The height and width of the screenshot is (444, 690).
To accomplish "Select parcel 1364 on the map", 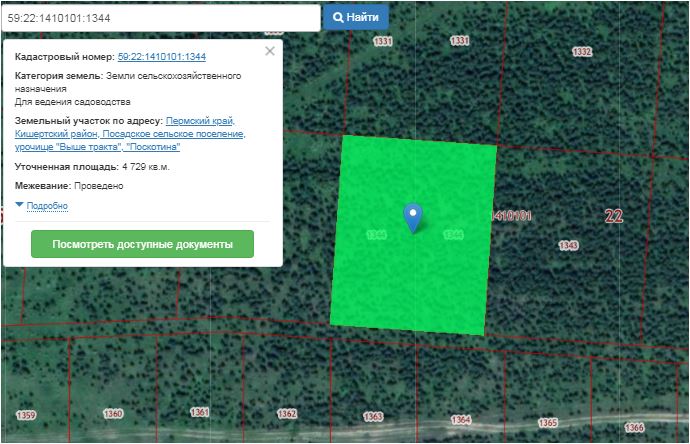I will pos(461,420).
